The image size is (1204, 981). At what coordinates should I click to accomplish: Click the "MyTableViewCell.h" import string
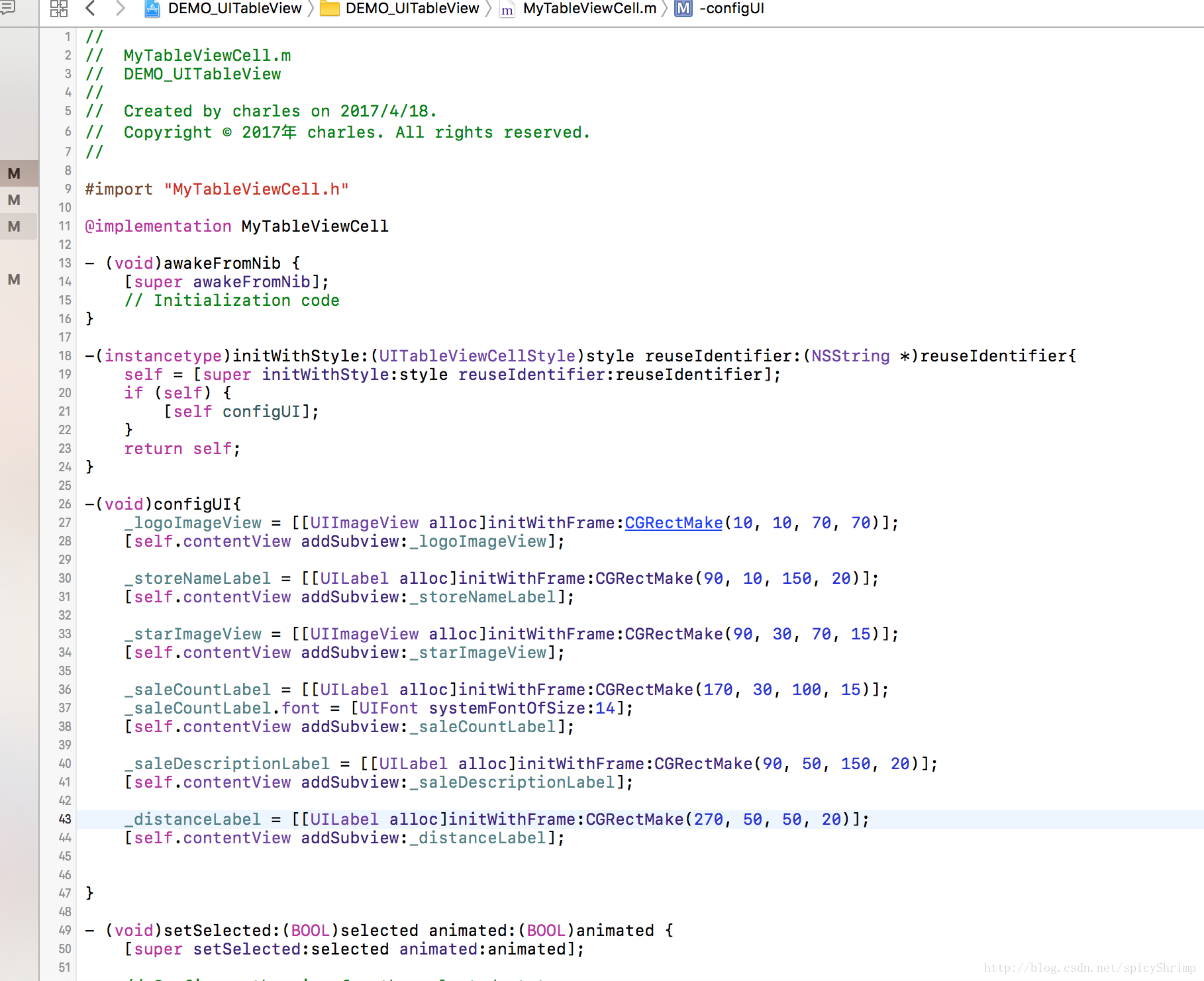click(256, 189)
